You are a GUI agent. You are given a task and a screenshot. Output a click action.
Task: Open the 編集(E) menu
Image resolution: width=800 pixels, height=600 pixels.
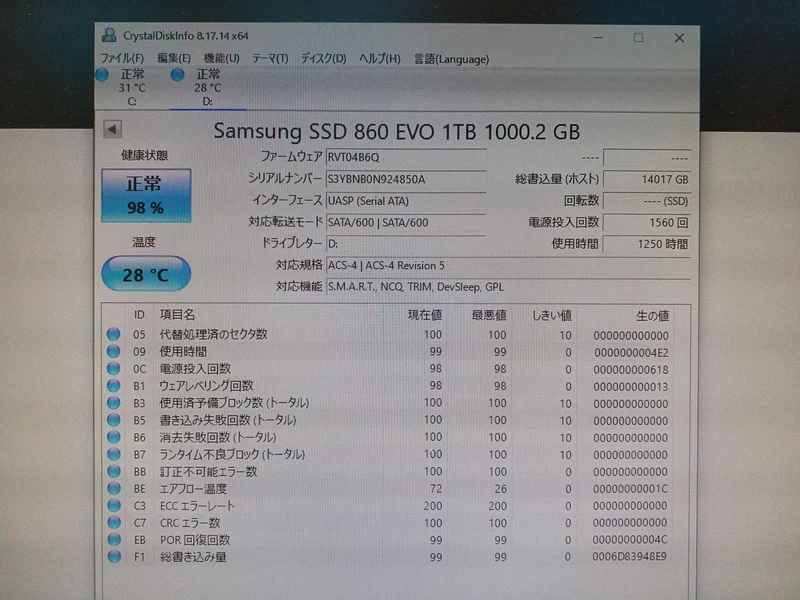coord(173,59)
